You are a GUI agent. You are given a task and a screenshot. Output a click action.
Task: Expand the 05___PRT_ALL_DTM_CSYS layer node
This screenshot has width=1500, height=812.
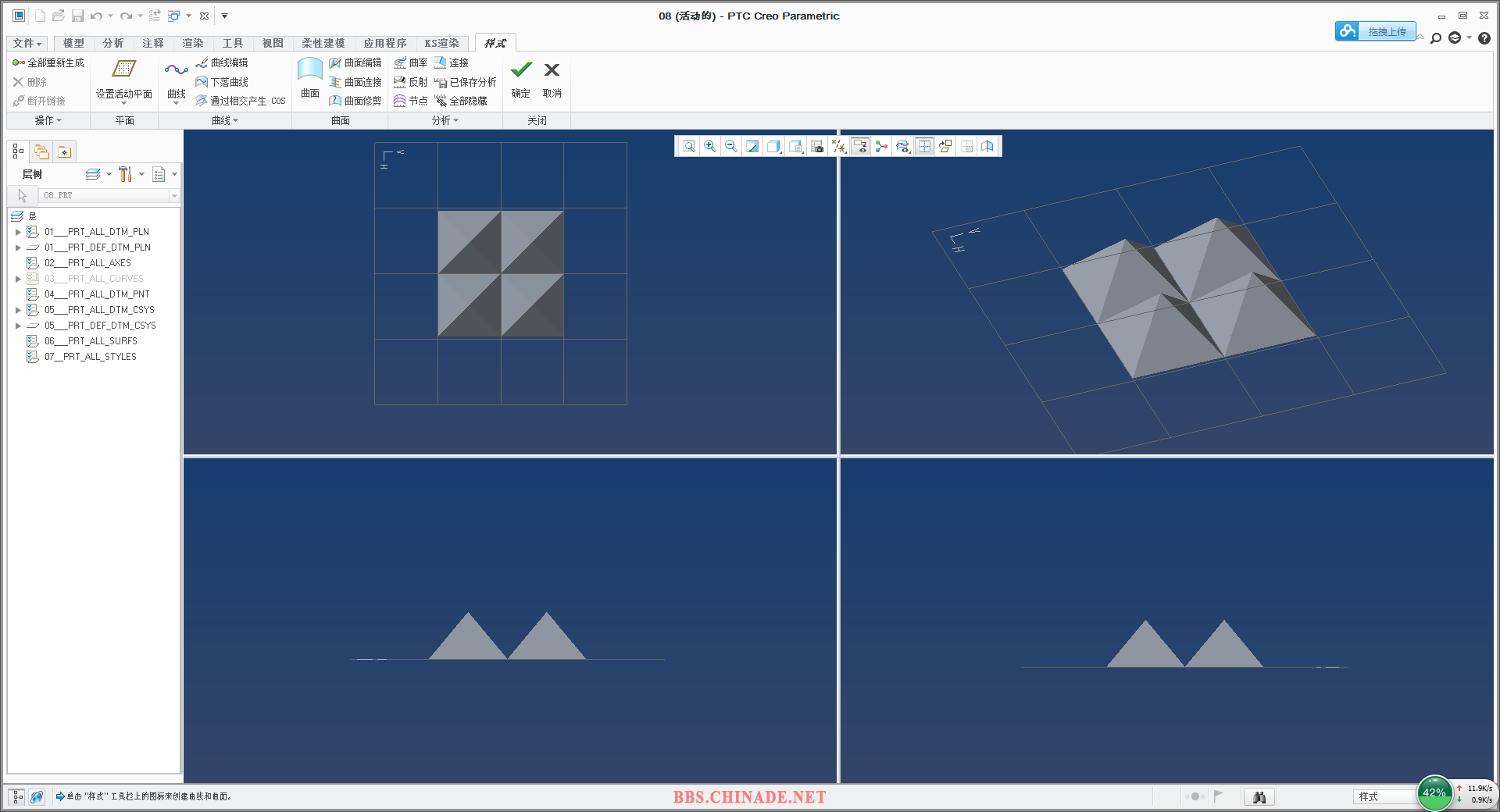coord(18,310)
